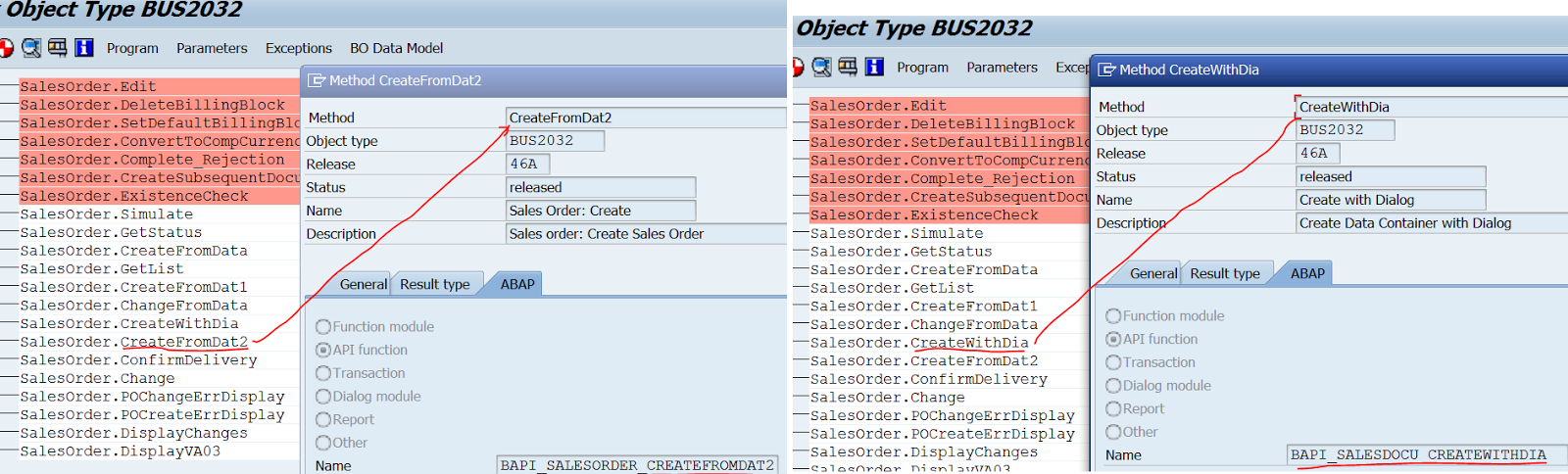The height and width of the screenshot is (474, 1568).
Task: Open ABAP tab in CreateWithDia dialog
Action: (1307, 273)
